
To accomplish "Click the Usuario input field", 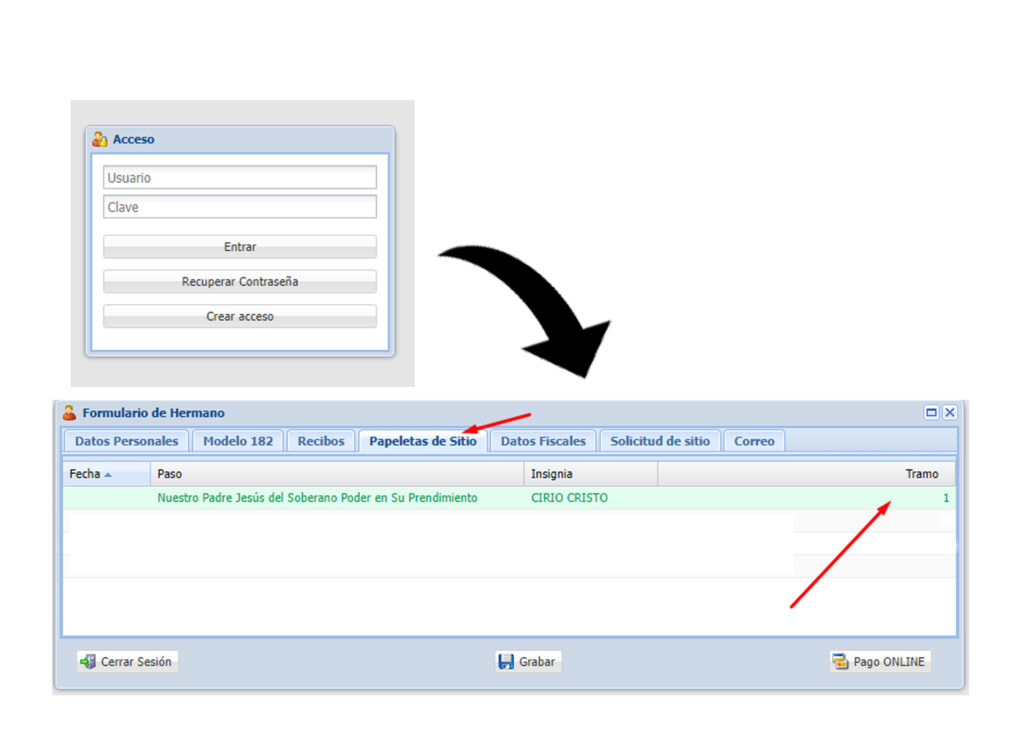I will (239, 178).
